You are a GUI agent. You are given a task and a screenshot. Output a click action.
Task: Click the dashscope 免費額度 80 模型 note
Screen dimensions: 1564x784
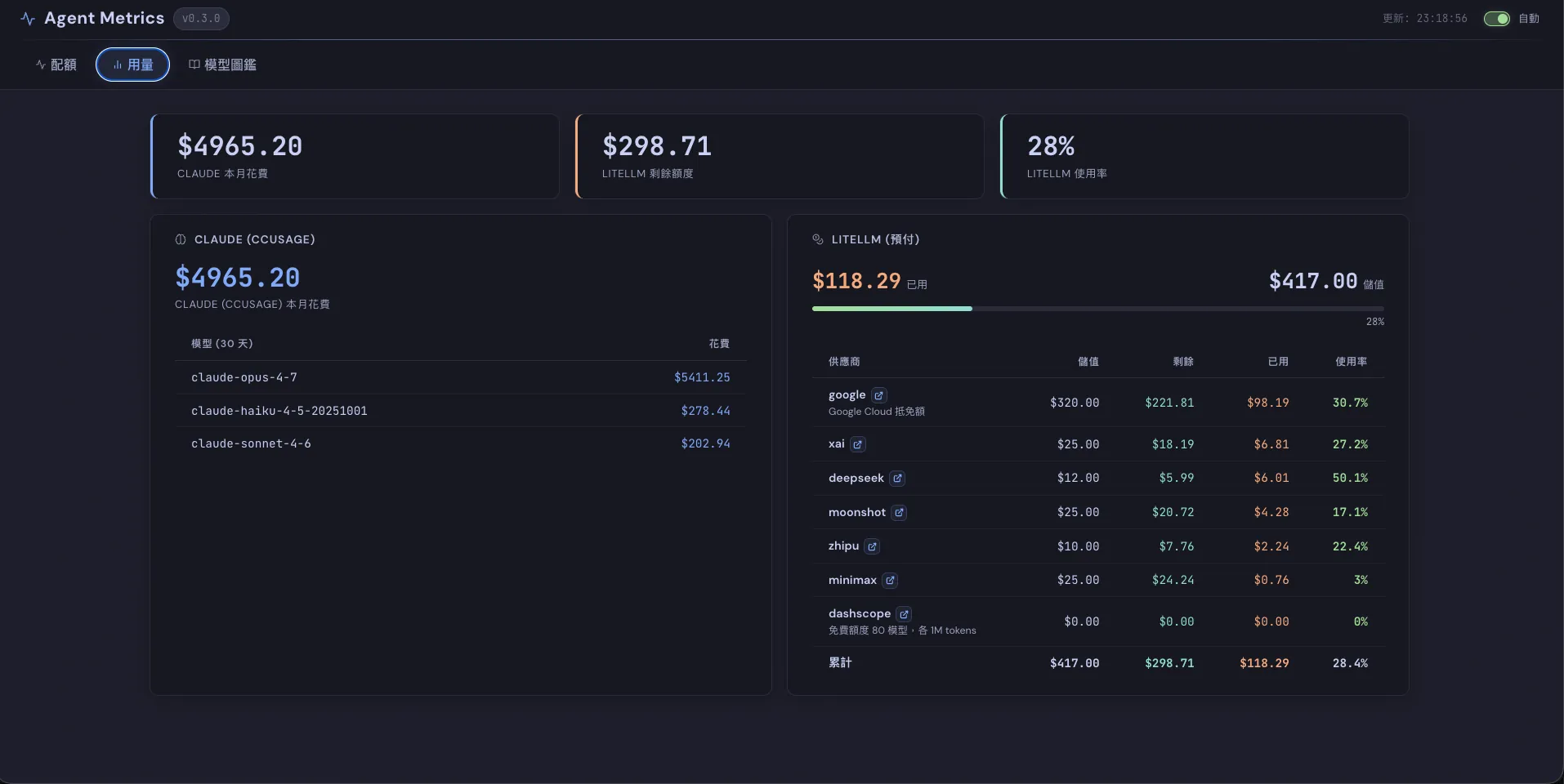tap(902, 630)
